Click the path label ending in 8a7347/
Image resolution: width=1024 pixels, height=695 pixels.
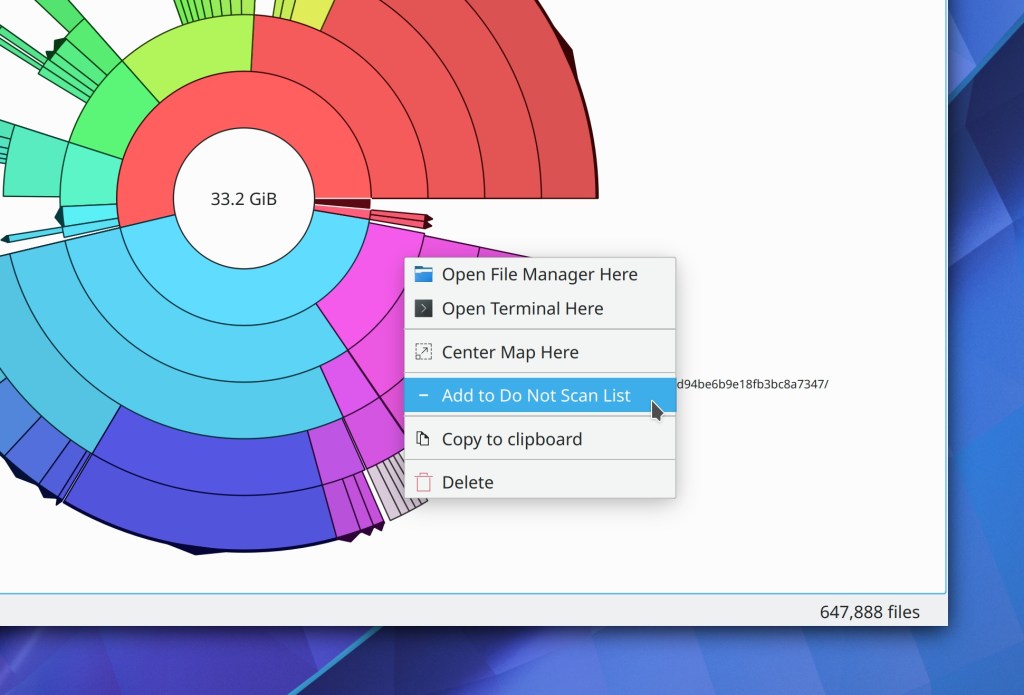click(752, 384)
